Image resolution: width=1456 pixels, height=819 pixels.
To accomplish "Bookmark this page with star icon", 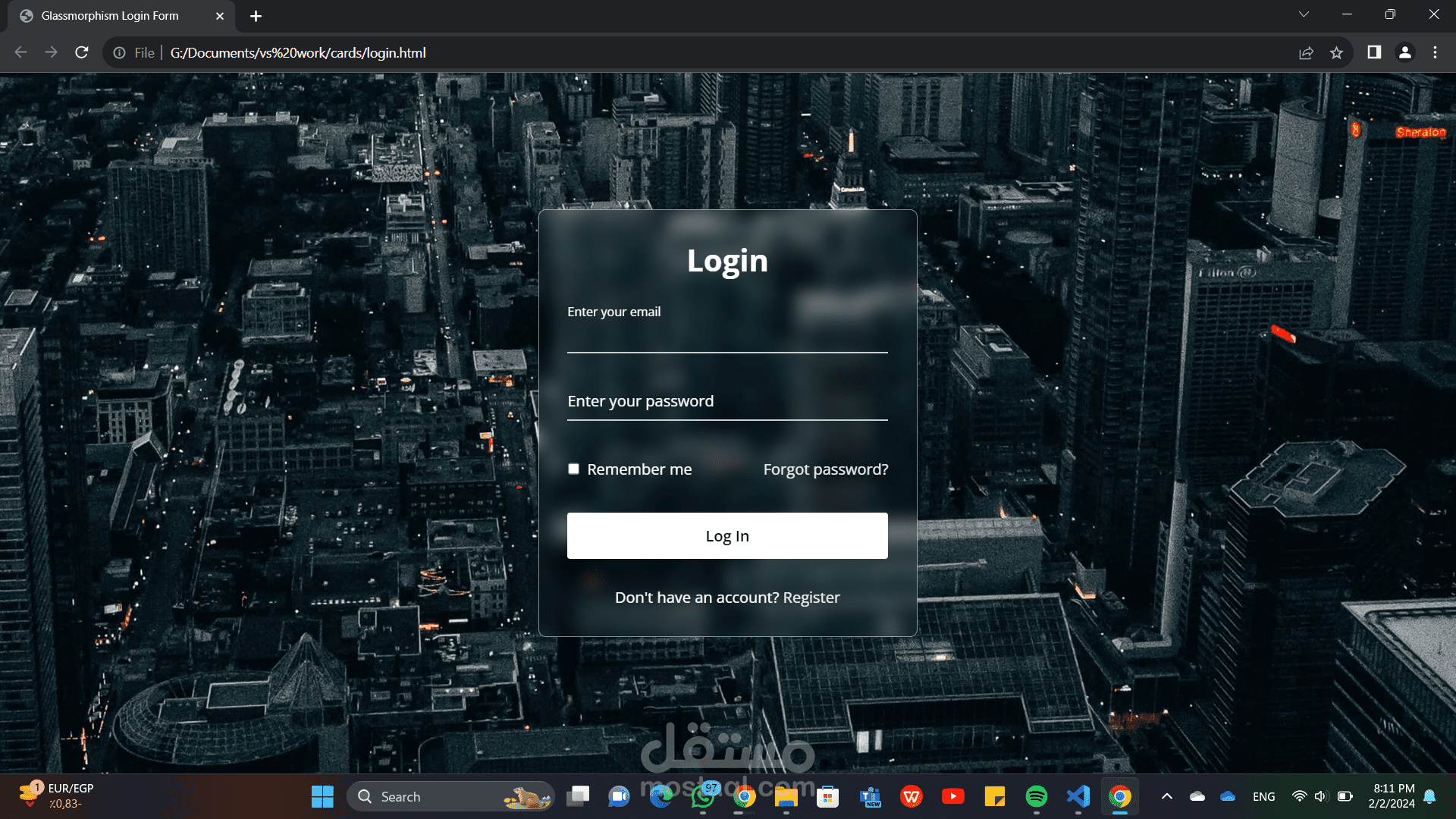I will coord(1336,52).
